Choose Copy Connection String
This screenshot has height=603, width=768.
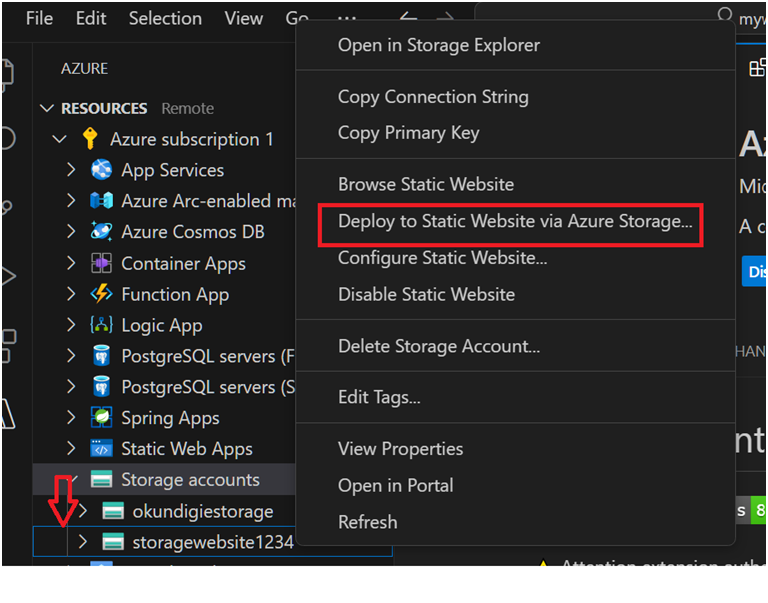click(515, 97)
